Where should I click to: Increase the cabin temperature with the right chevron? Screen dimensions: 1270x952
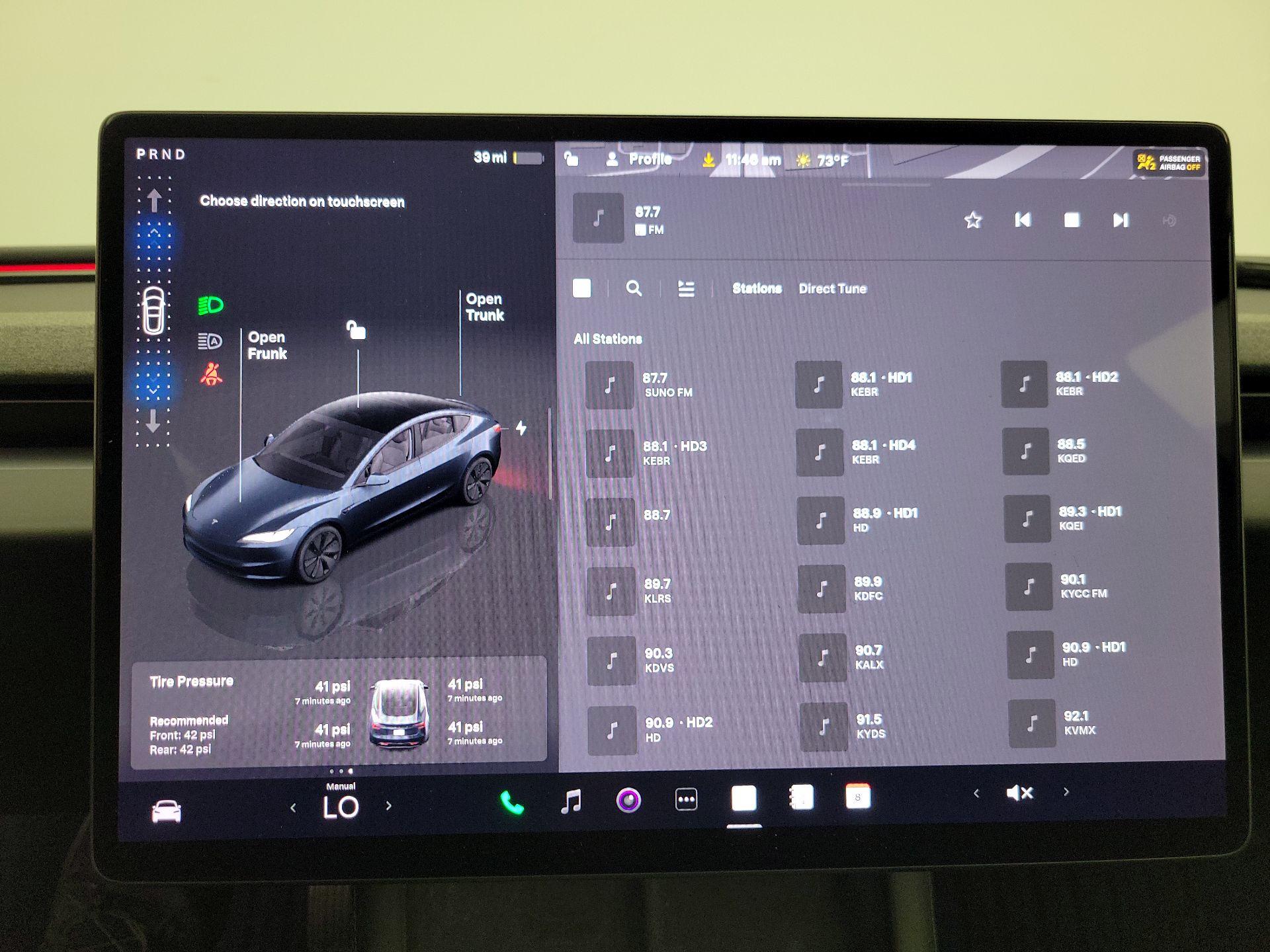point(388,806)
